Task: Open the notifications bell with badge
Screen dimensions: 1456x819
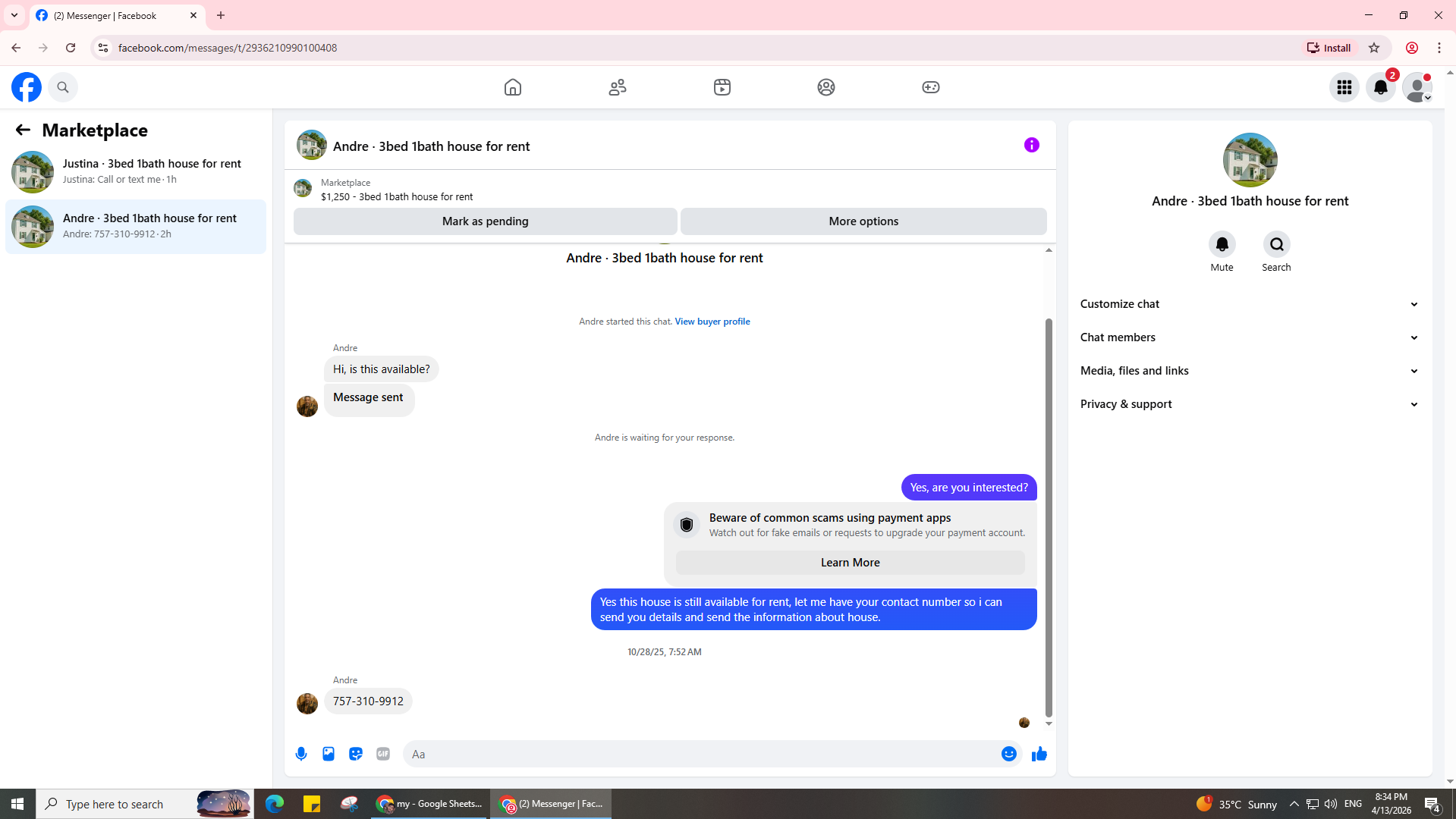Action: (1381, 87)
